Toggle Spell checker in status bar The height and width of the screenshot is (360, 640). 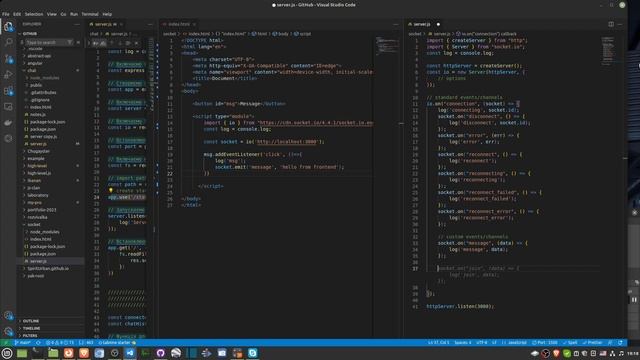click(570, 342)
